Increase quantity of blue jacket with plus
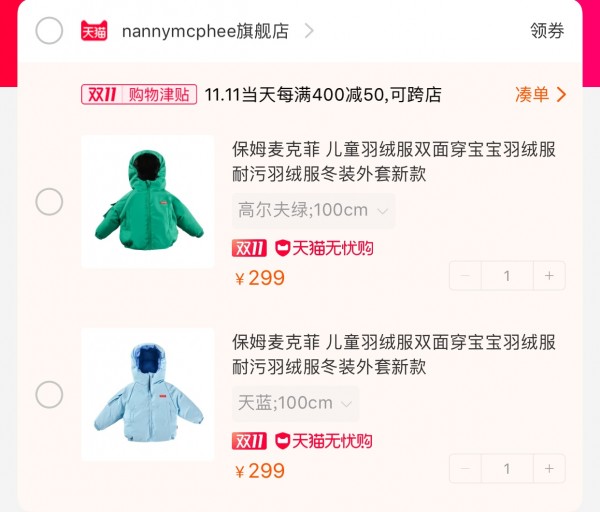Viewport: 600px width, 512px height. (x=549, y=468)
